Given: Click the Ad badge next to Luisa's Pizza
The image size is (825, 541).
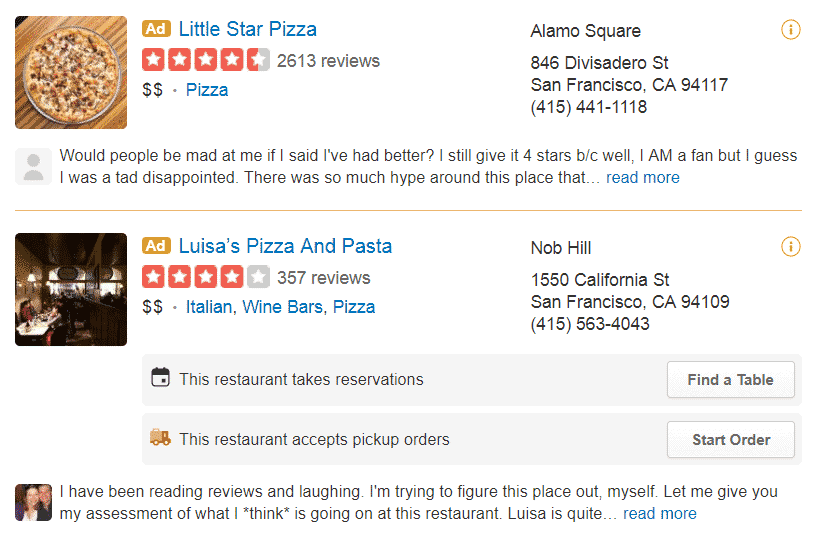Looking at the screenshot, I should (x=156, y=246).
